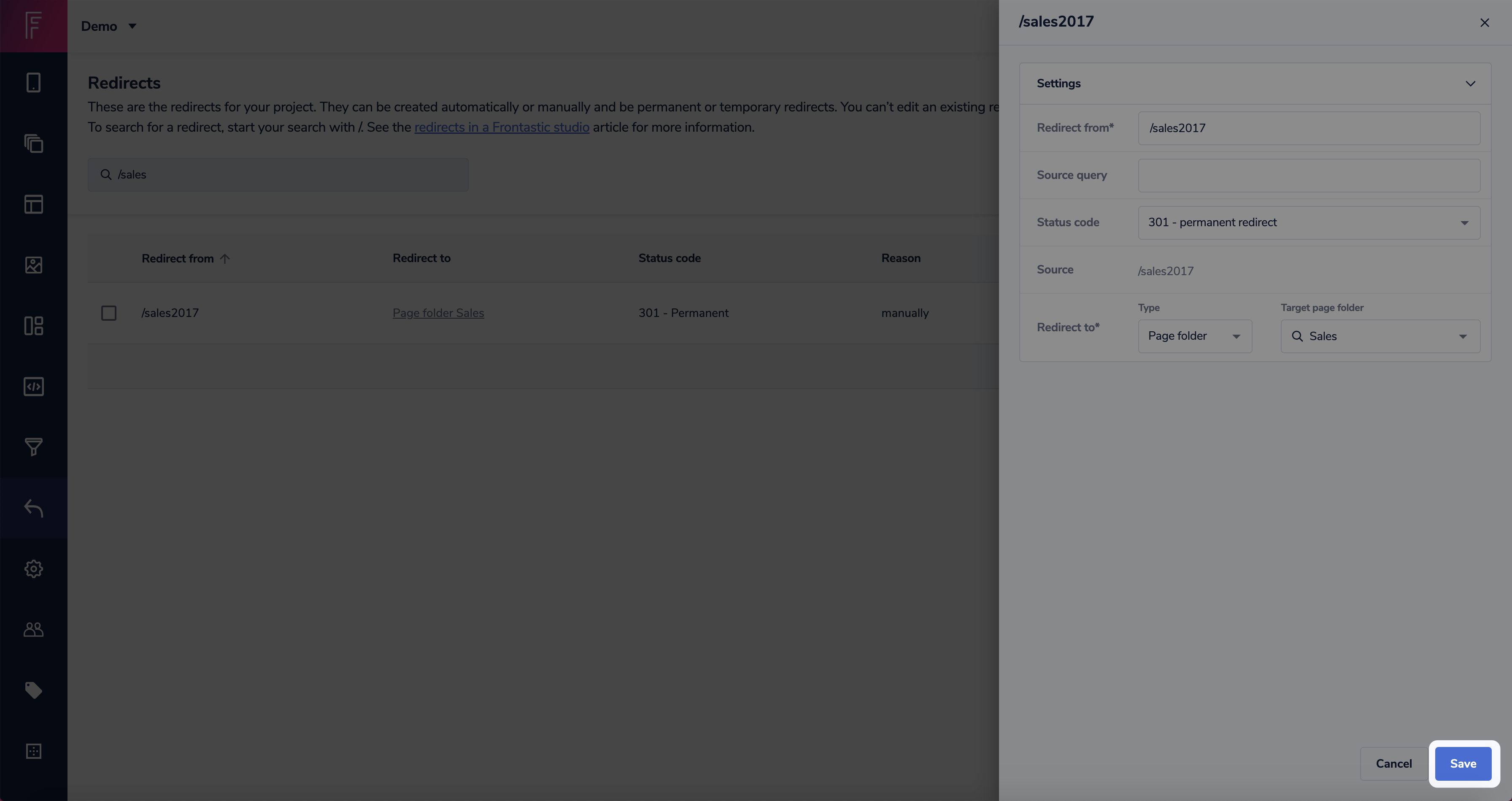Open the Status code dropdown
The height and width of the screenshot is (801, 1512).
pyautogui.click(x=1308, y=222)
